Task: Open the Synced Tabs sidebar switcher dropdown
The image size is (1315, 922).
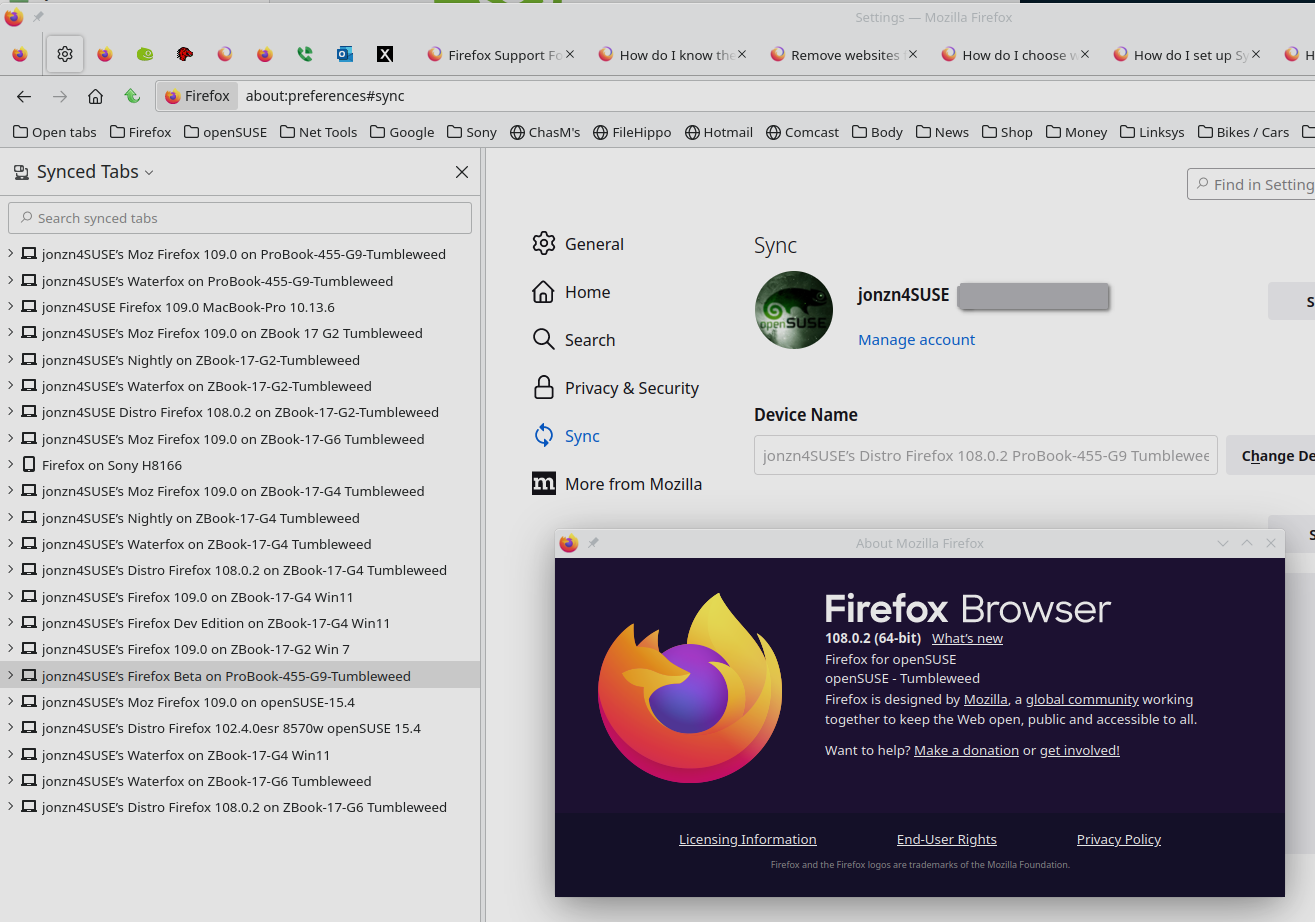Action: click(96, 172)
